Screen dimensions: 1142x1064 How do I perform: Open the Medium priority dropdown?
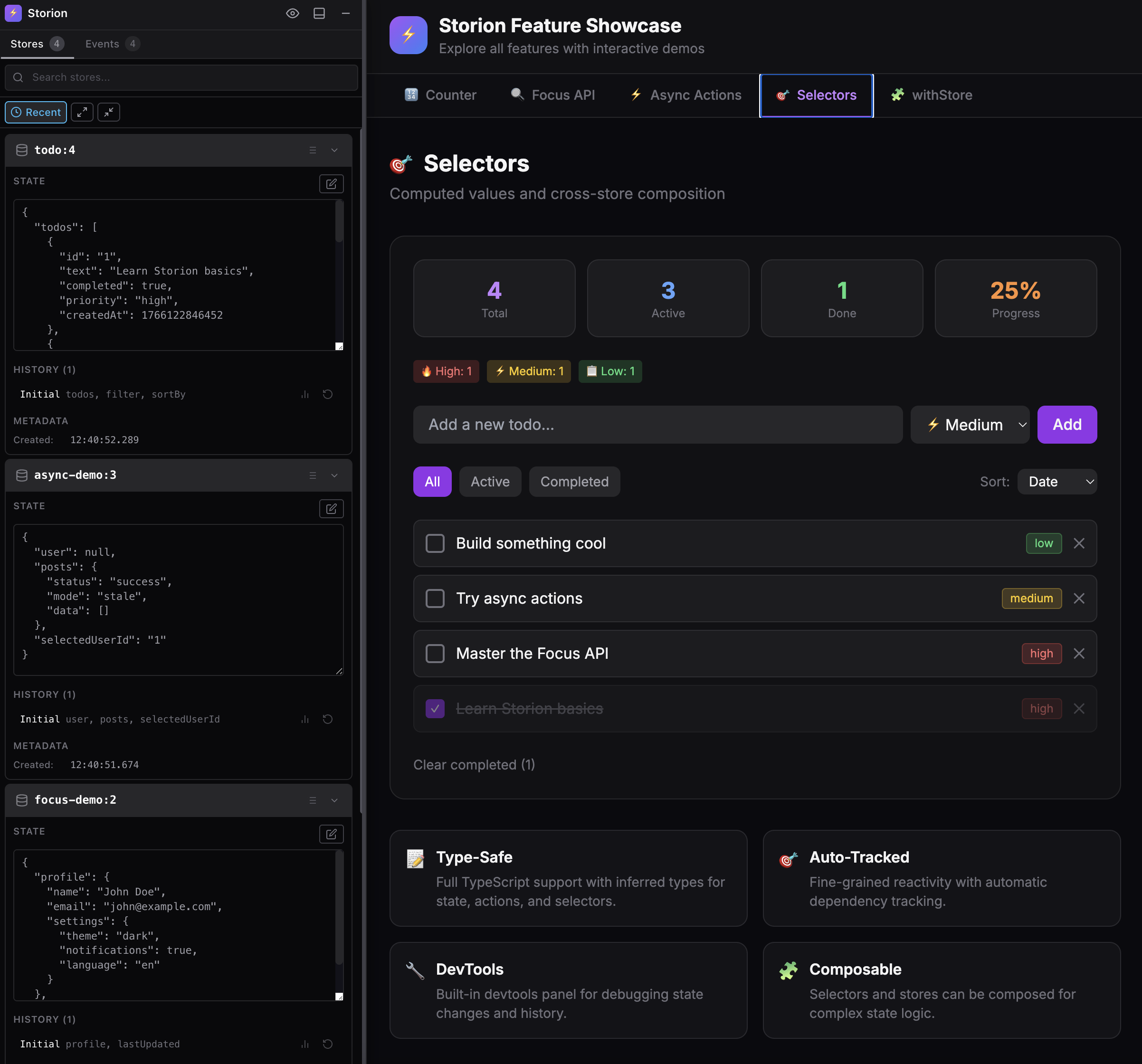[970, 425]
